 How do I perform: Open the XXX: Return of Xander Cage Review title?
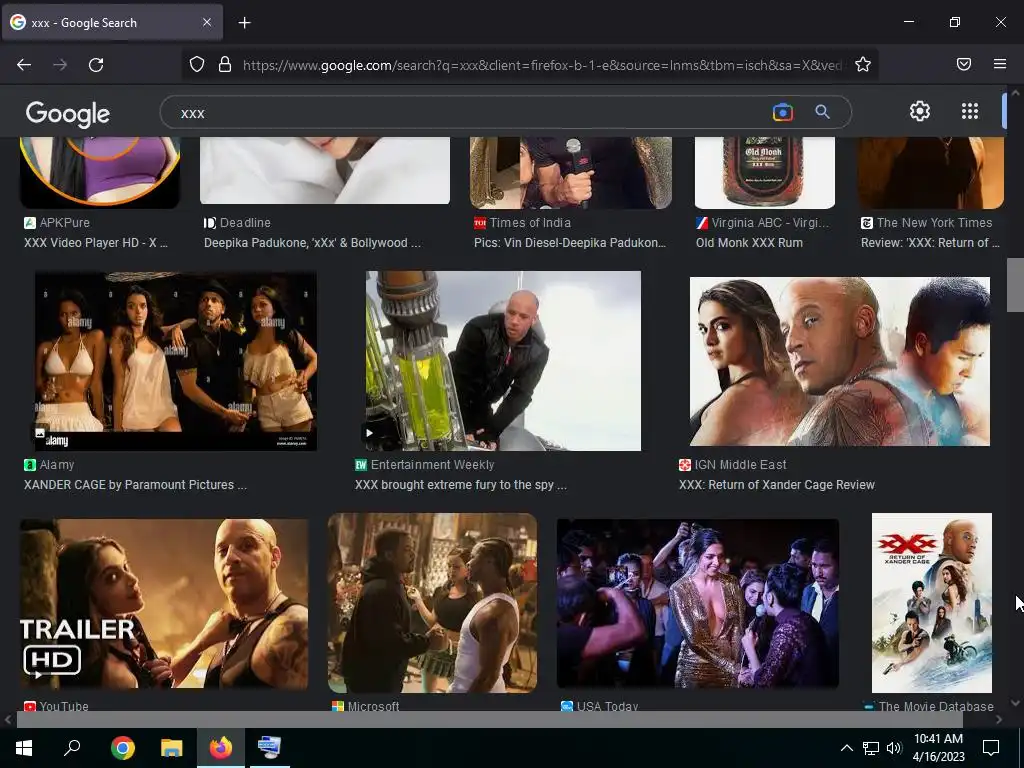coord(776,485)
